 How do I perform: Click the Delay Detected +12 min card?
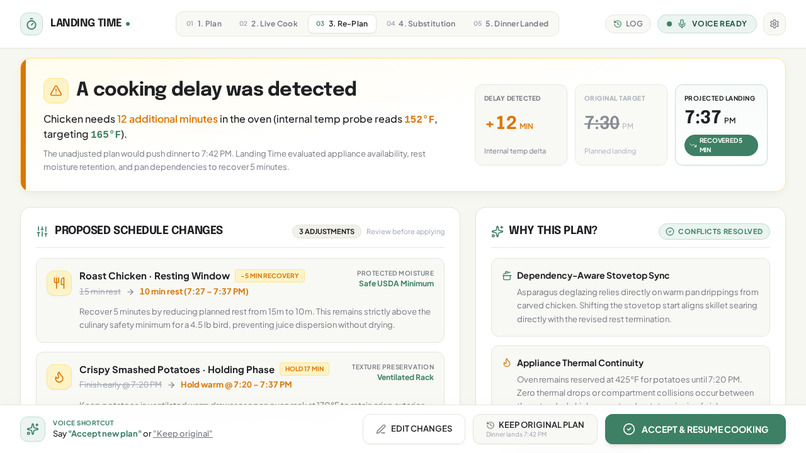pos(521,125)
